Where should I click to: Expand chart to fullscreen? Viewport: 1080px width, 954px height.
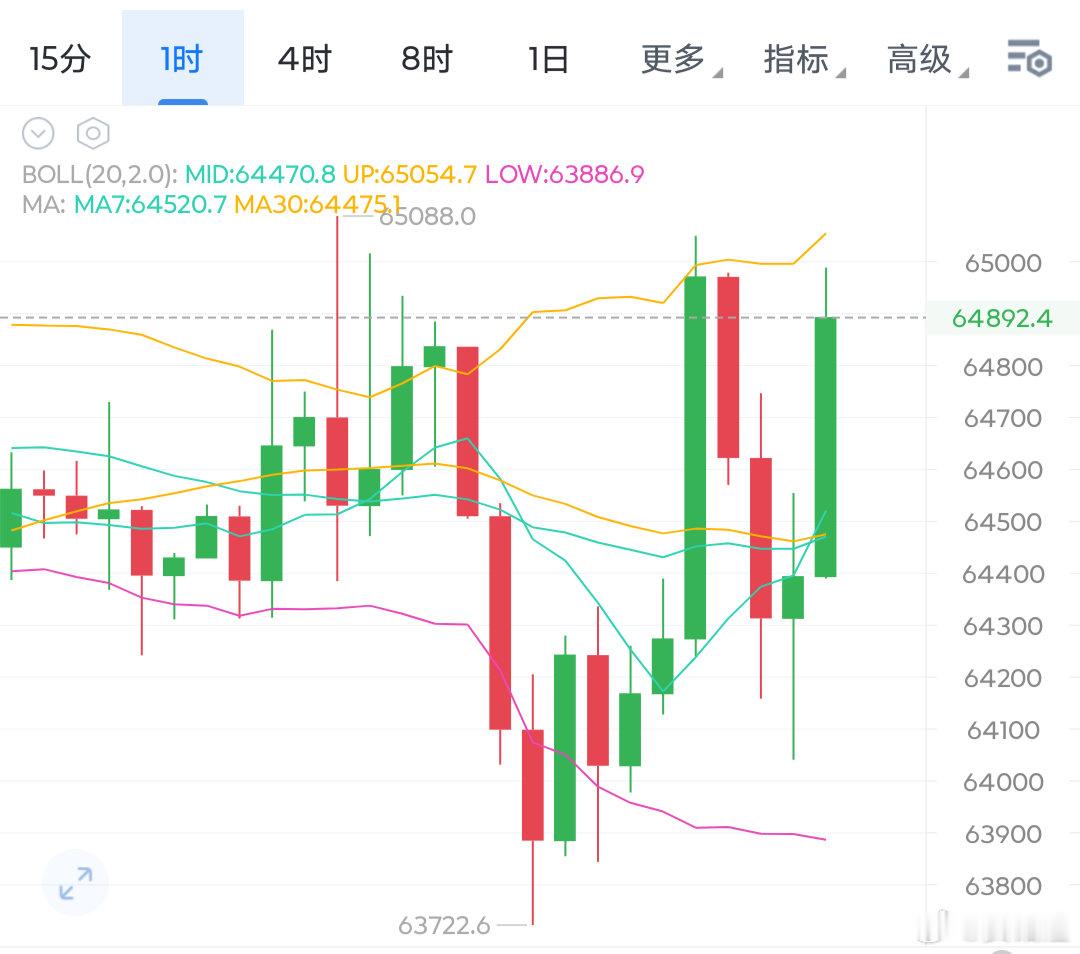coord(76,882)
